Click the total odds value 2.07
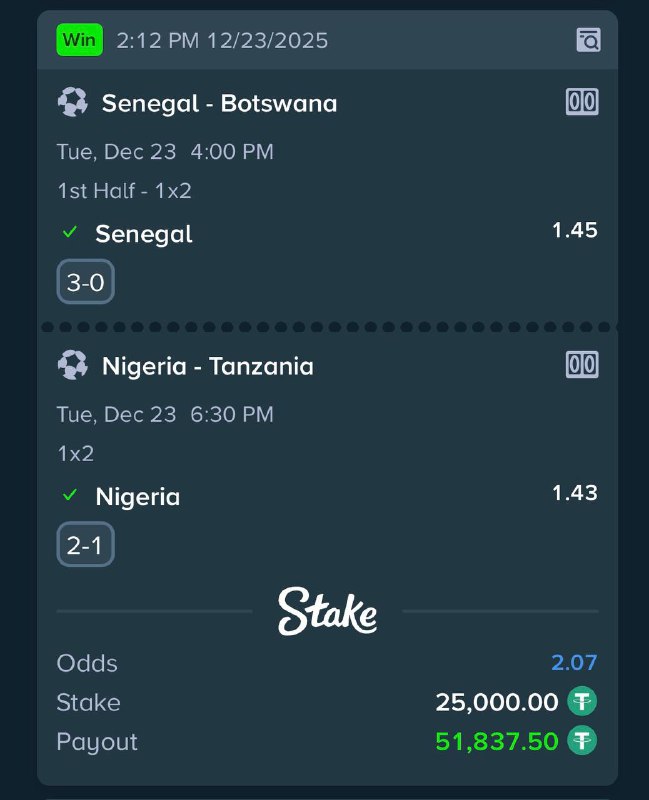The image size is (649, 800). [574, 662]
